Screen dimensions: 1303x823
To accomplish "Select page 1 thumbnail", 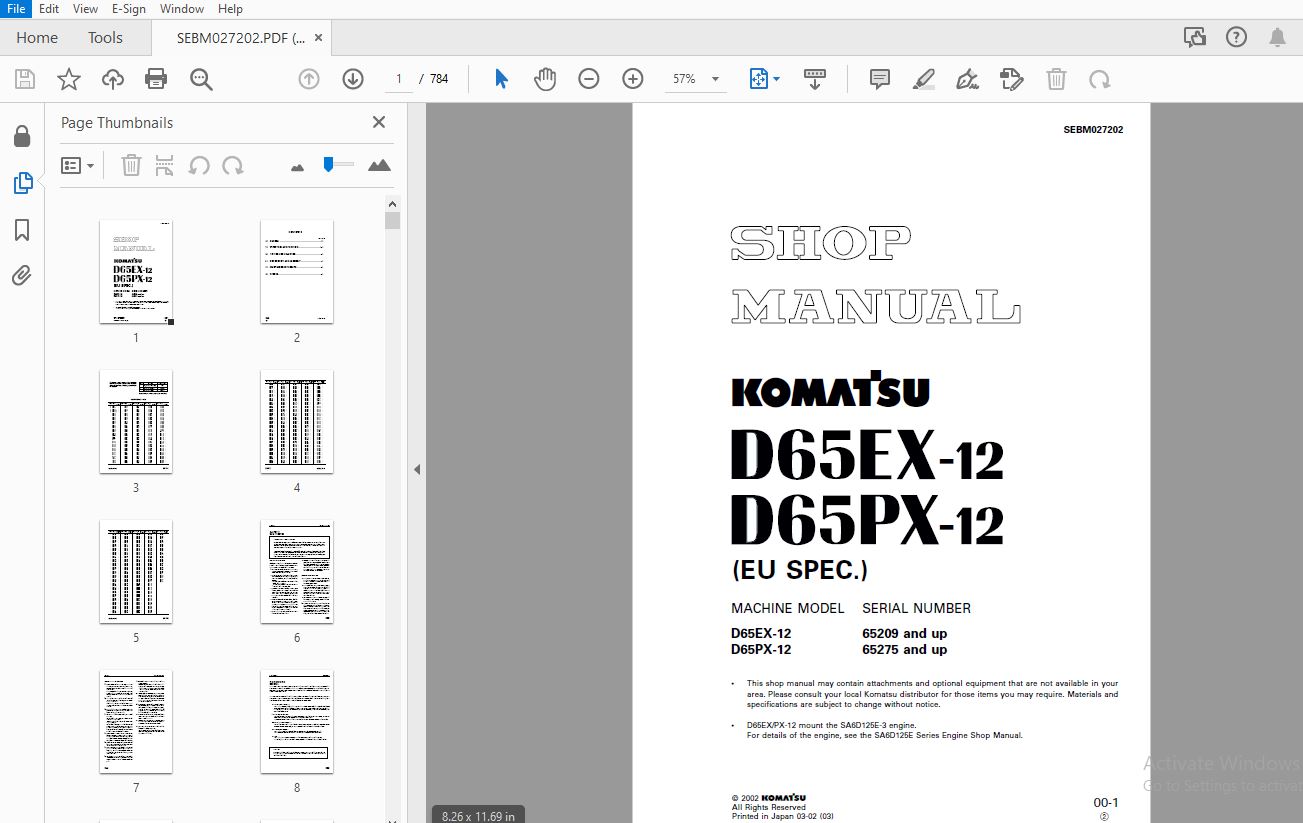I will point(136,272).
